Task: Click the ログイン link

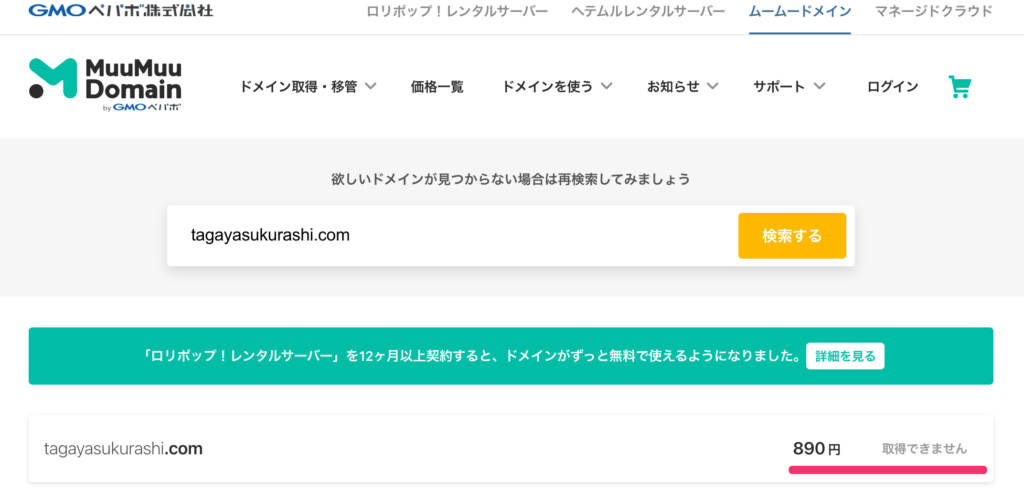Action: point(892,87)
